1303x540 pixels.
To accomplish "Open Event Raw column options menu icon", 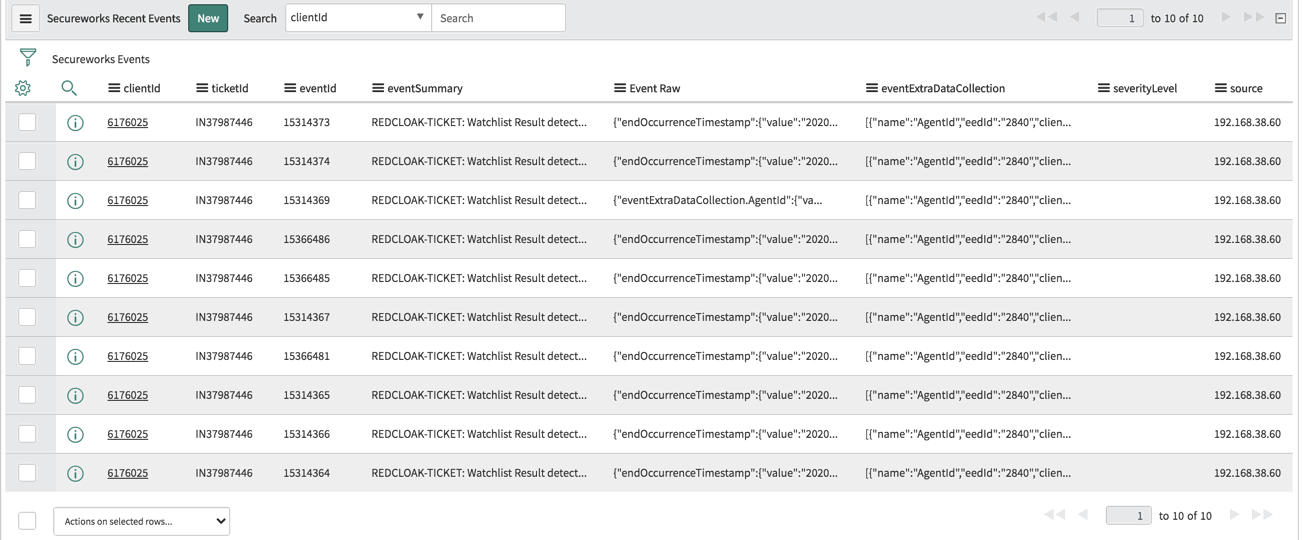I will 620,88.
